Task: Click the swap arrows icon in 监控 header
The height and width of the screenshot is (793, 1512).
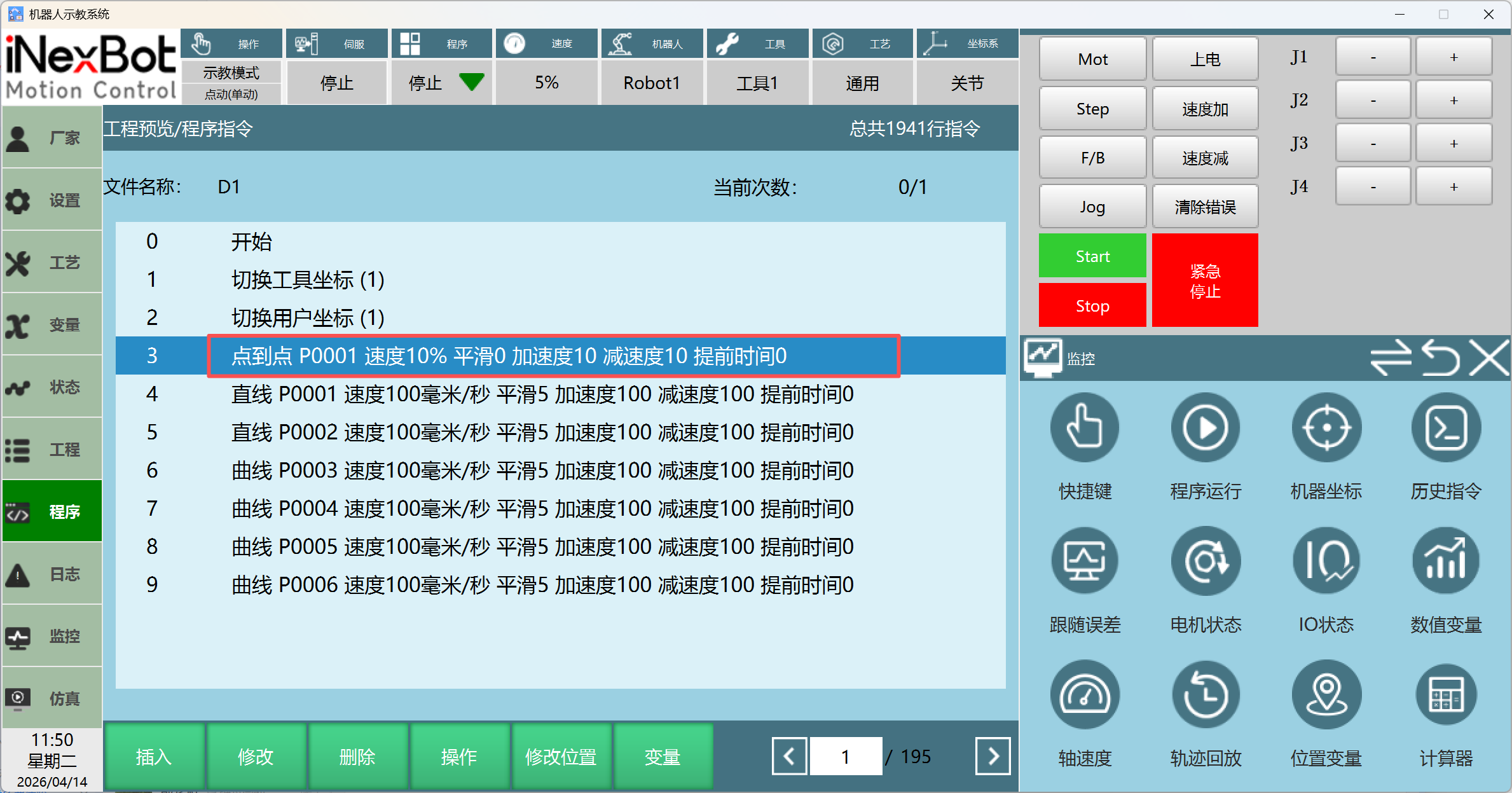Action: pos(1391,358)
